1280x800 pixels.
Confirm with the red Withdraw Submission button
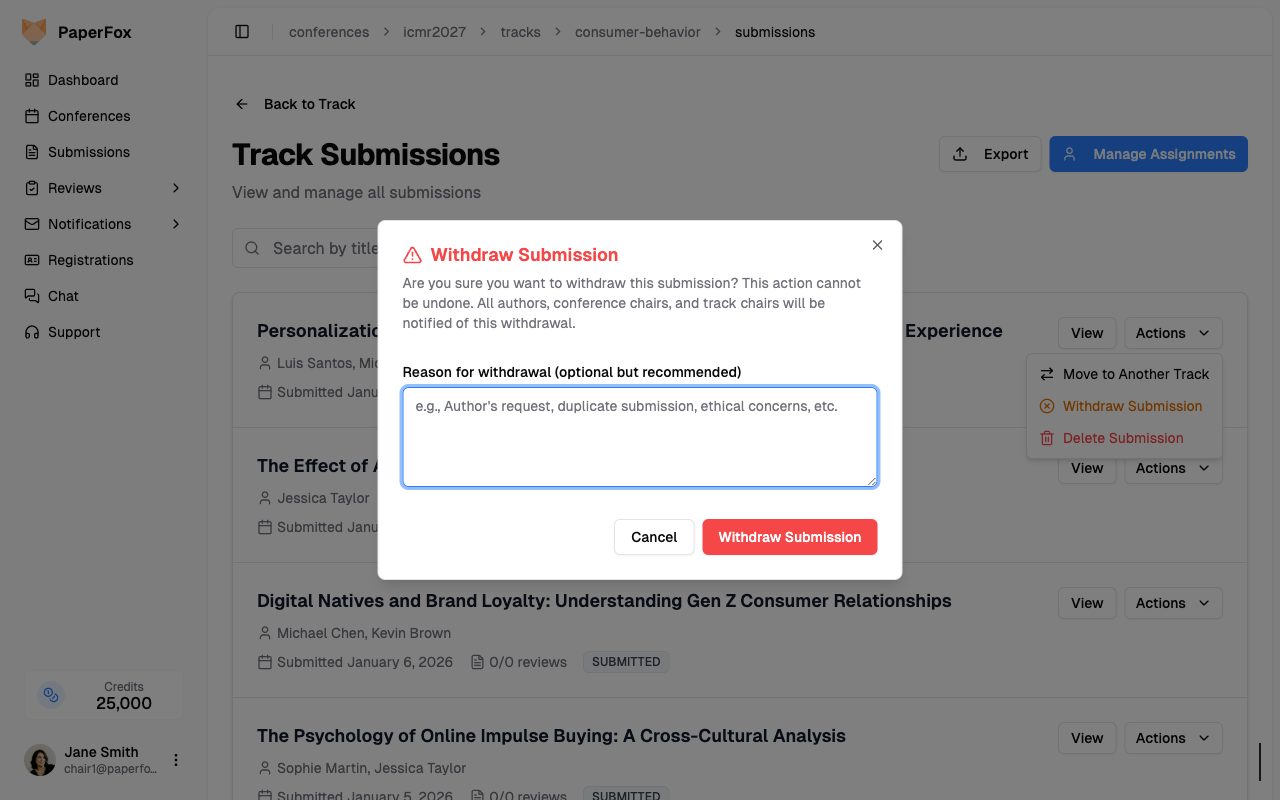point(789,537)
